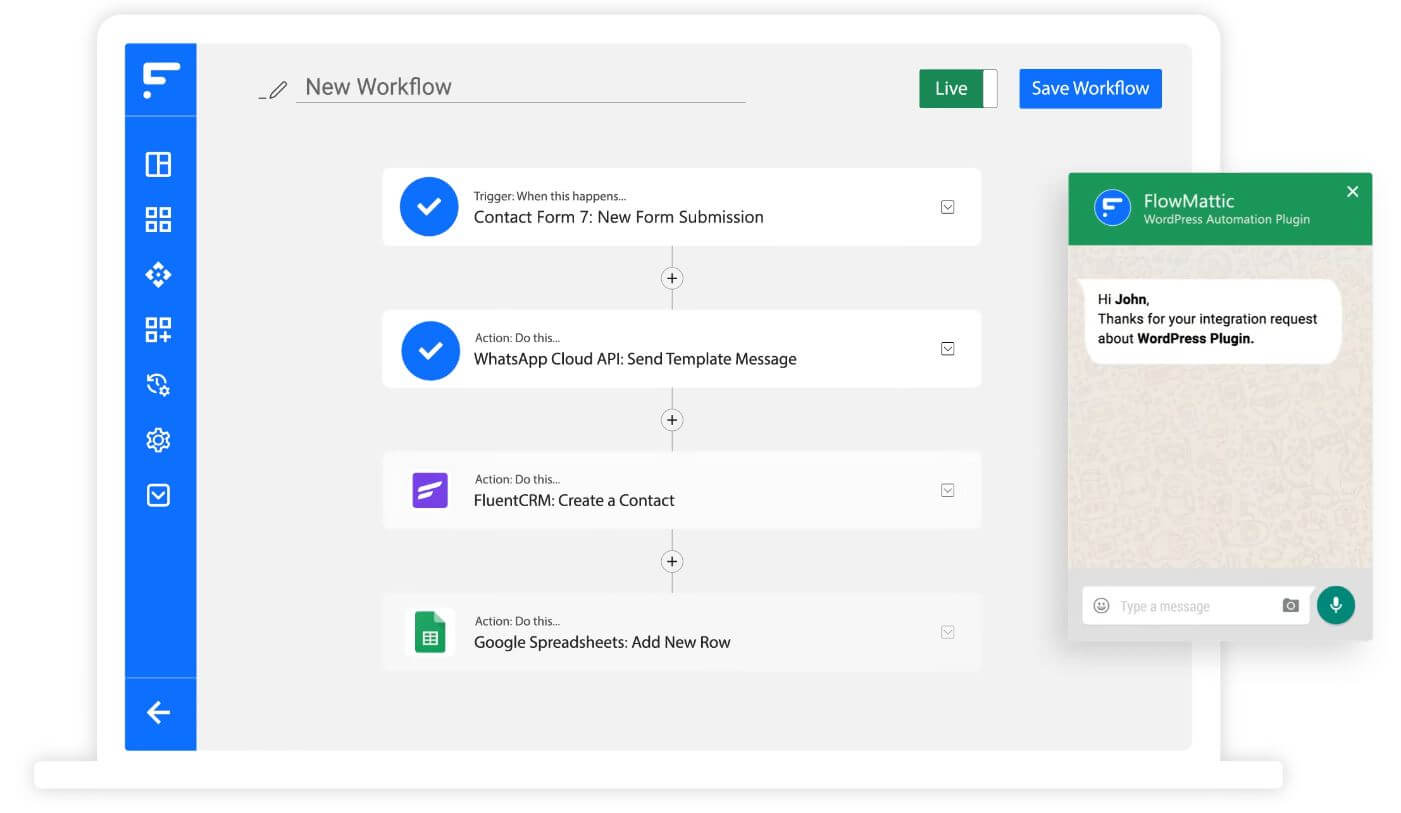
Task: Toggle the Live workflow switch
Action: (x=958, y=88)
